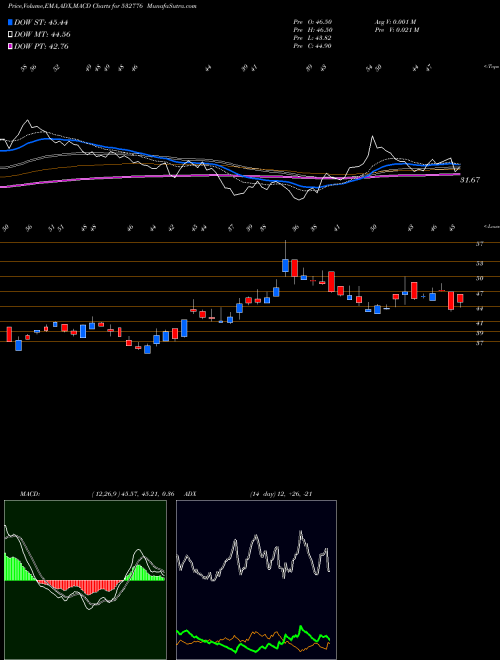Click the MACD panel heading
Screen dimensions: 500x660
(x=29, y=494)
